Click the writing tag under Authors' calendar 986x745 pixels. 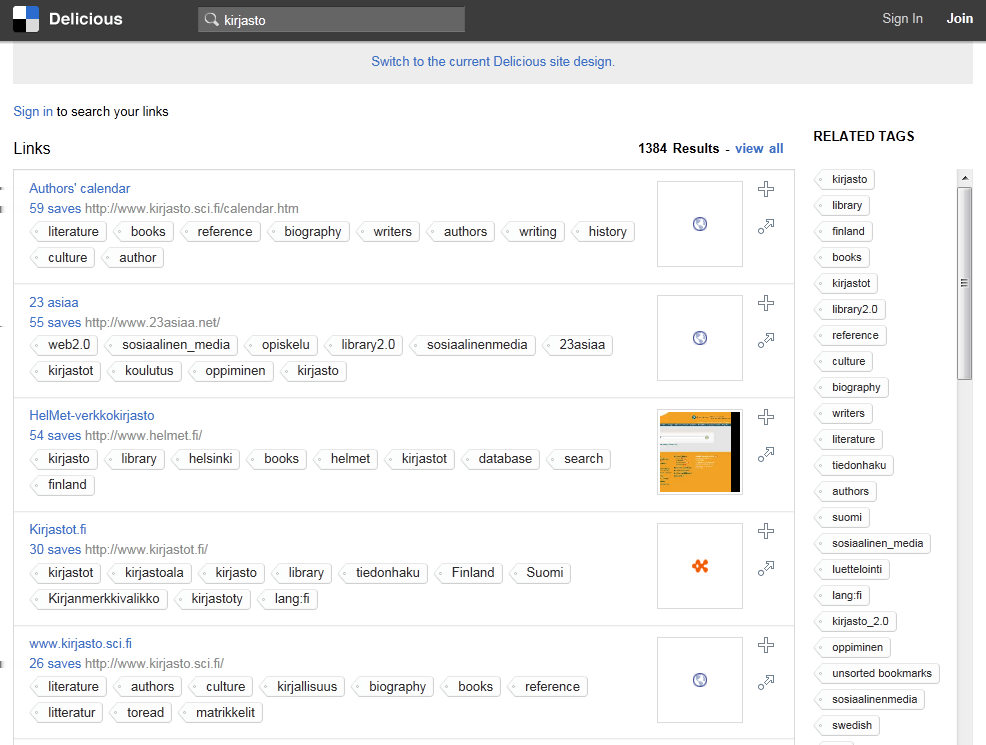(533, 232)
